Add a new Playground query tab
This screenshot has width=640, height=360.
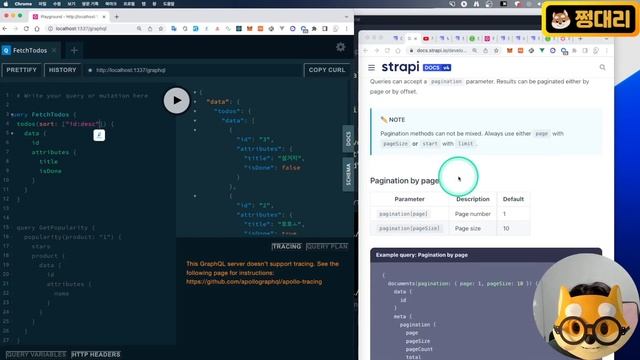tap(74, 50)
